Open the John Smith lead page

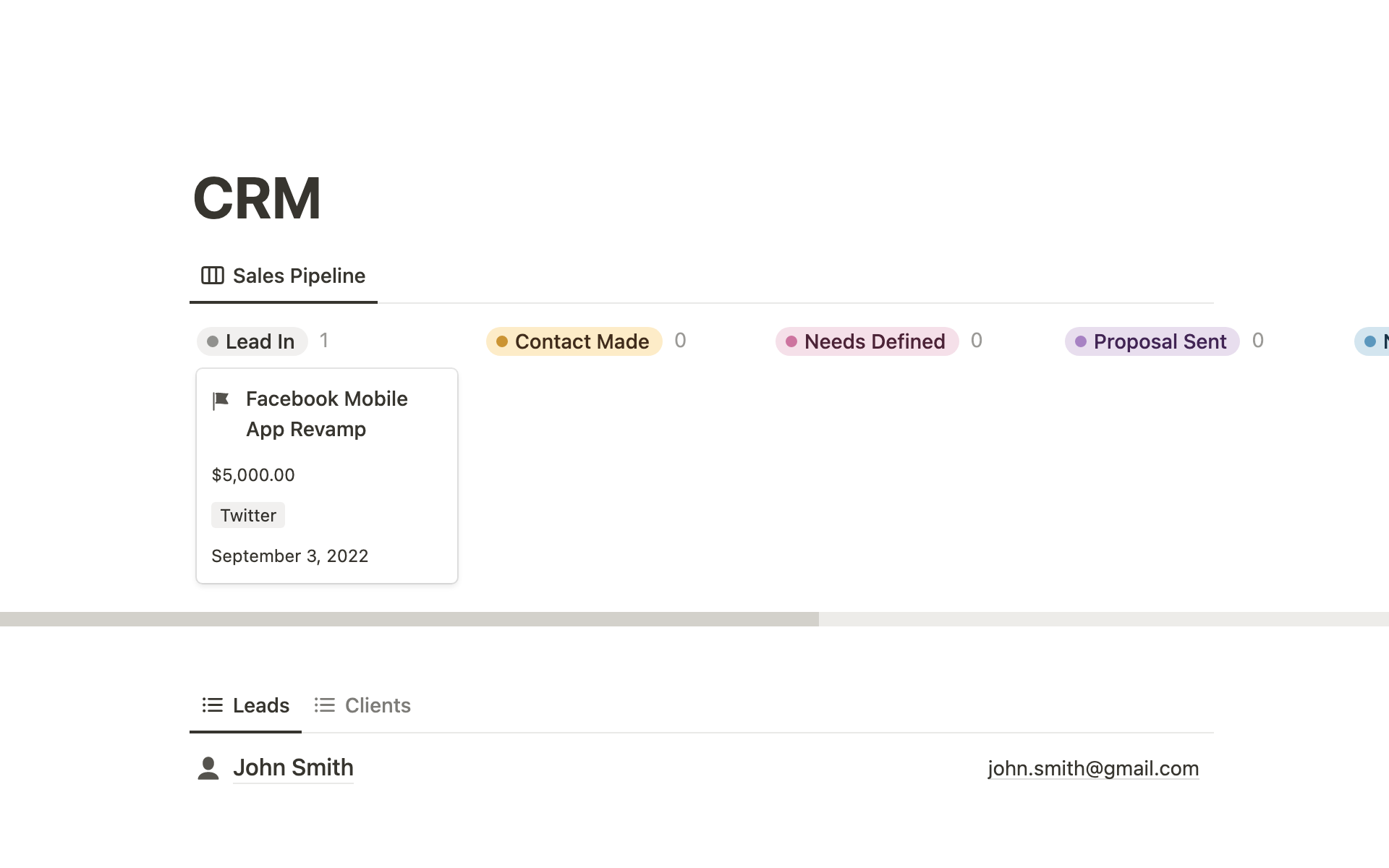click(293, 767)
